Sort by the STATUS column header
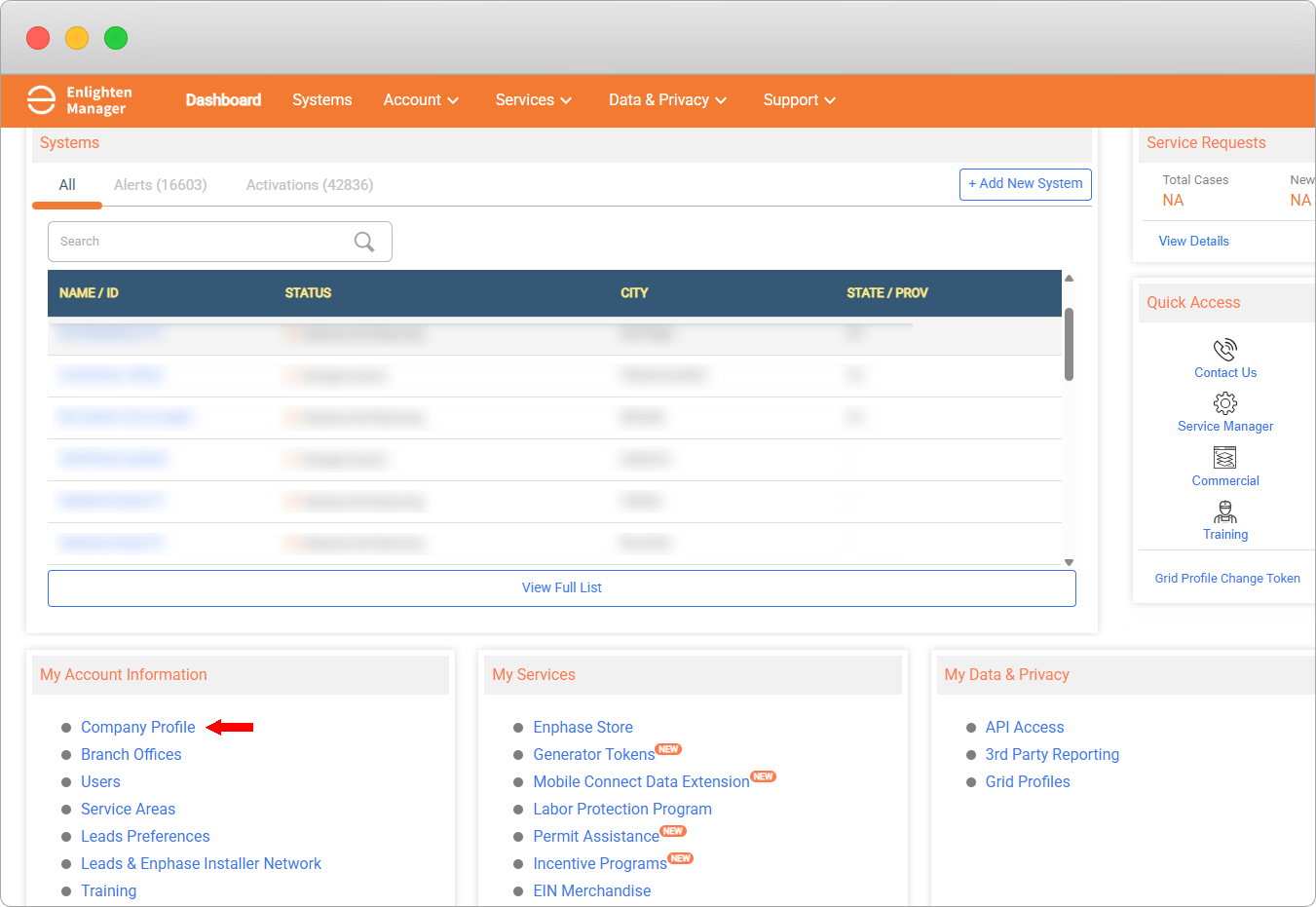The height and width of the screenshot is (907, 1316). pos(308,293)
